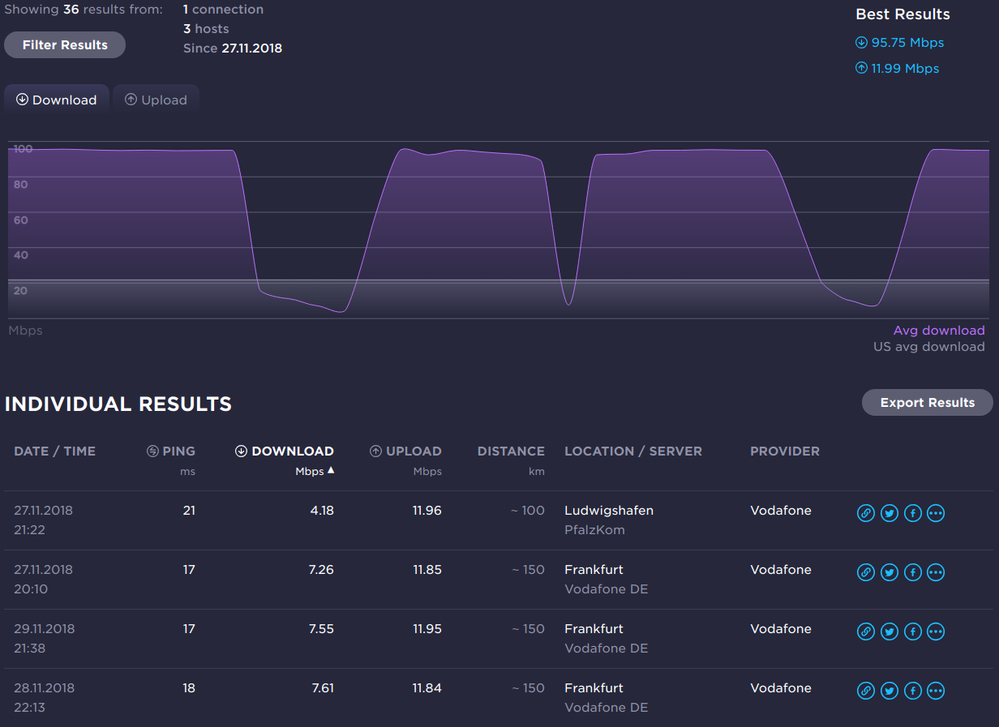
Task: Select the 1 connection text
Action: pyautogui.click(x=223, y=10)
